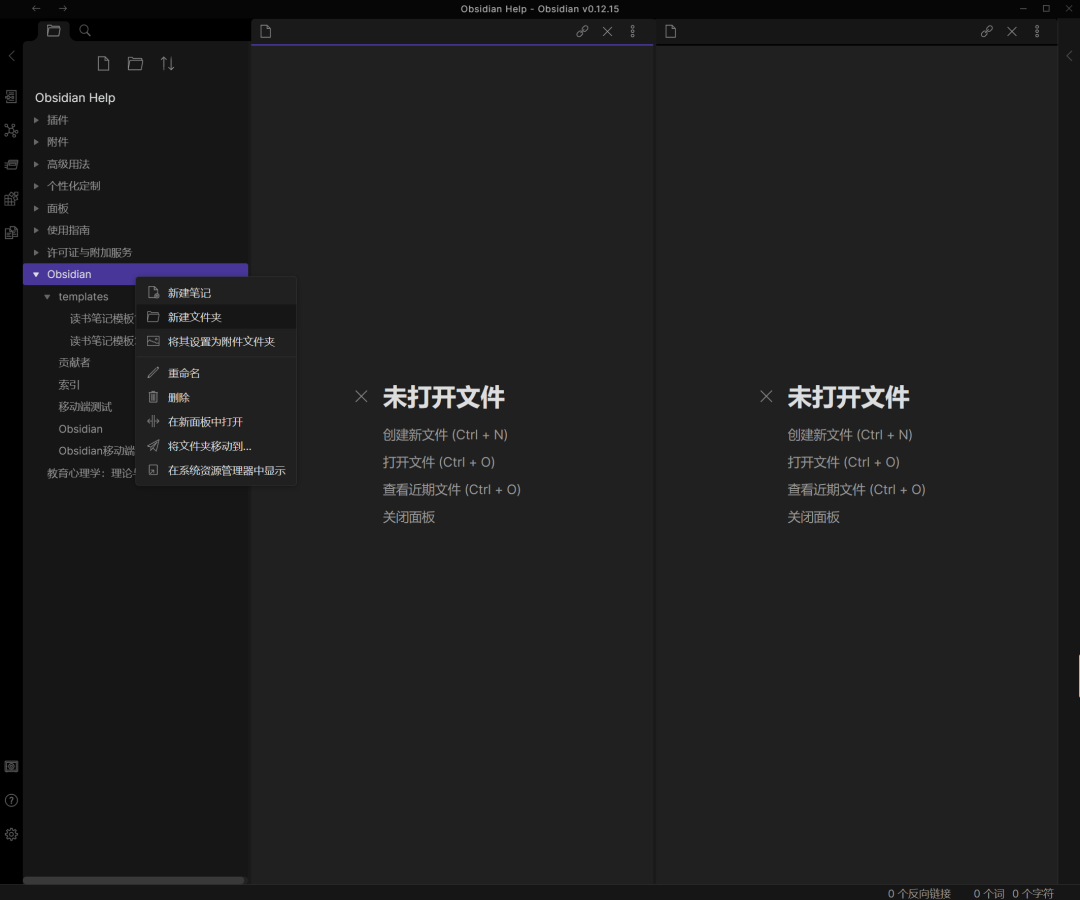Click the blocks grid ribbon icon
The image size is (1080, 900).
(x=11, y=198)
